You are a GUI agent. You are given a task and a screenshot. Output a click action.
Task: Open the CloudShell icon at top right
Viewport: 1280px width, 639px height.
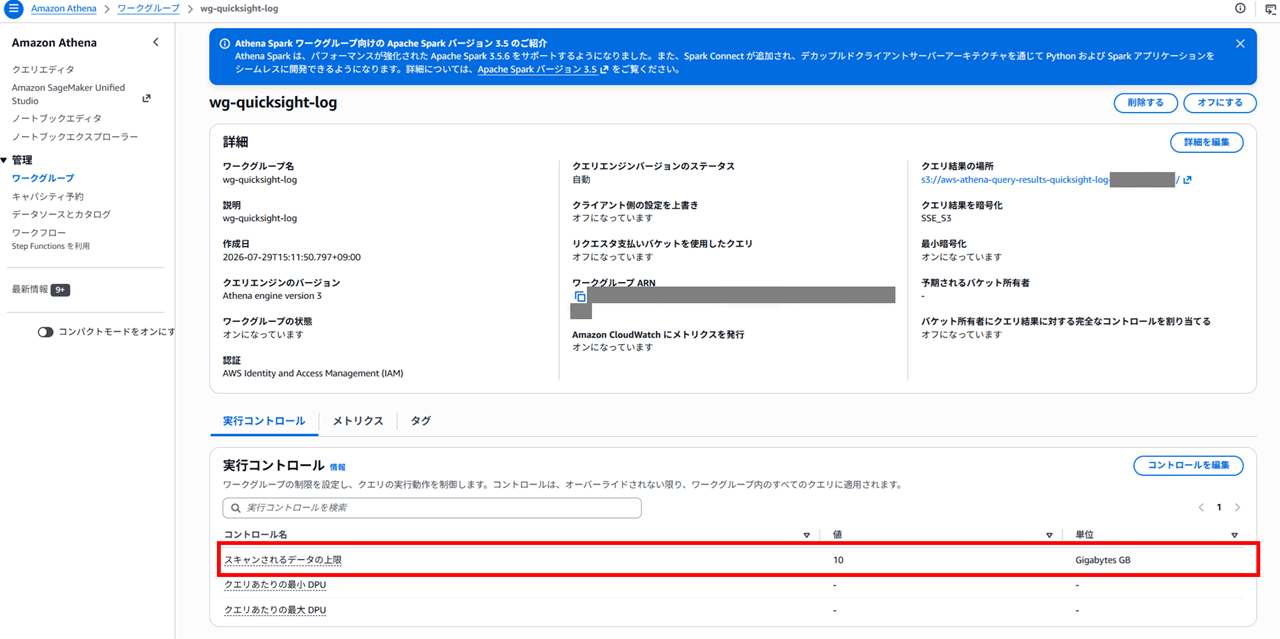[x=1271, y=8]
